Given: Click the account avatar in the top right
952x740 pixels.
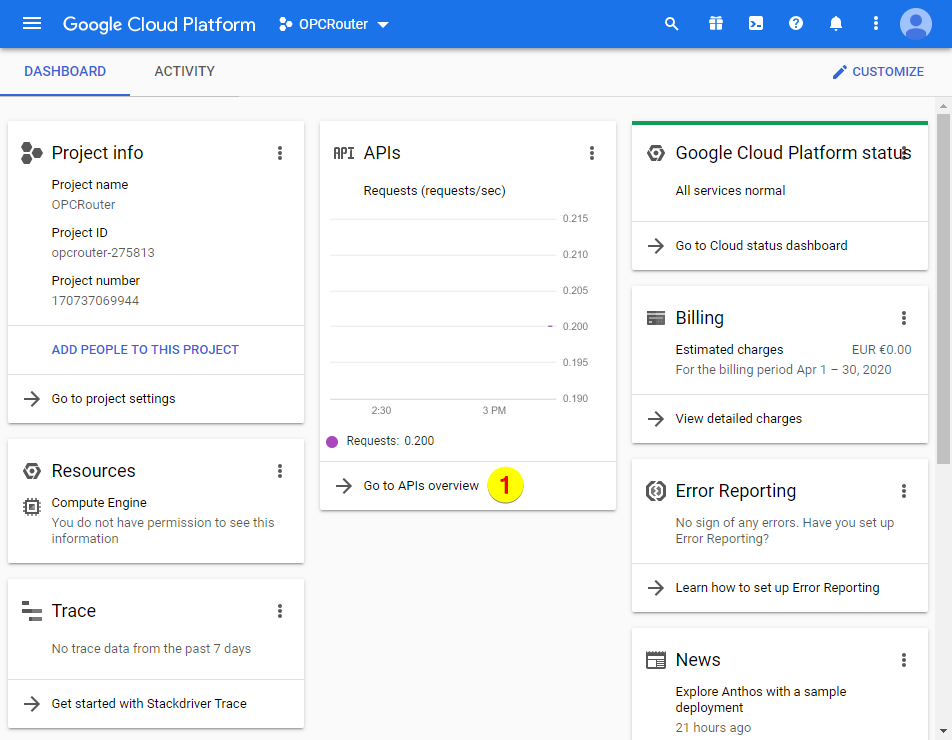Looking at the screenshot, I should click(x=915, y=23).
